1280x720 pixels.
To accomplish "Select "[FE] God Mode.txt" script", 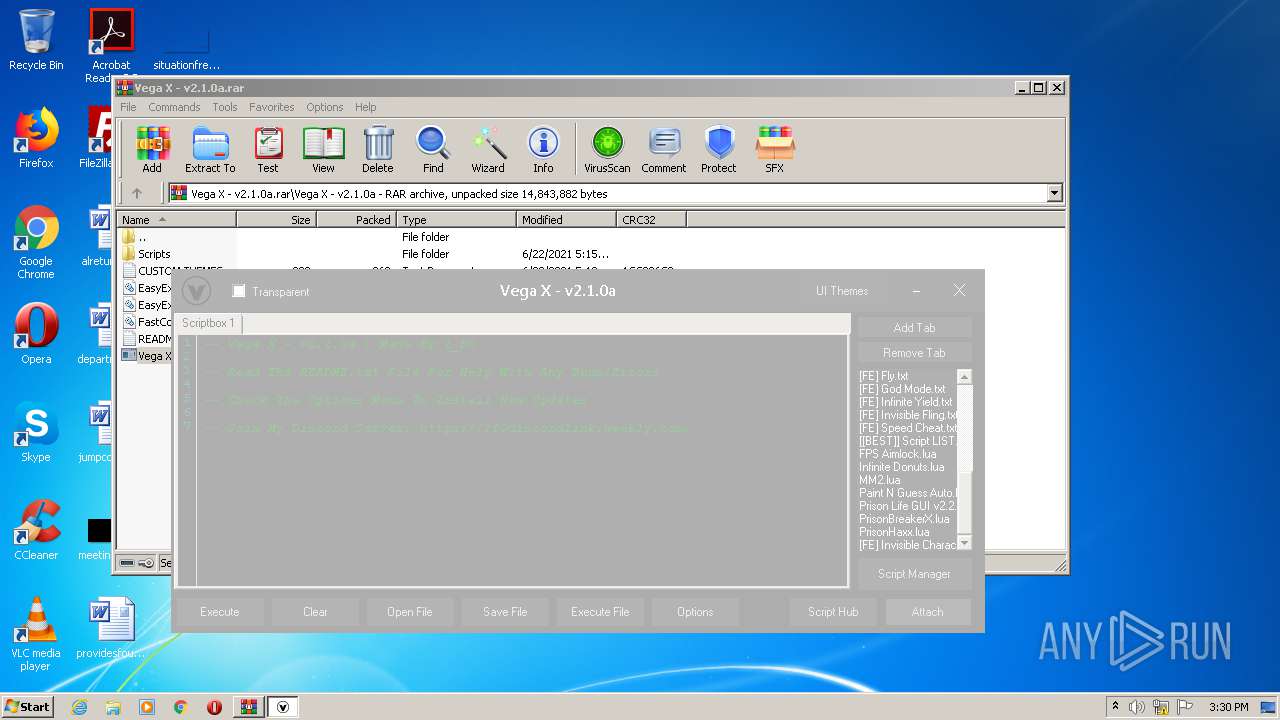I will (902, 389).
